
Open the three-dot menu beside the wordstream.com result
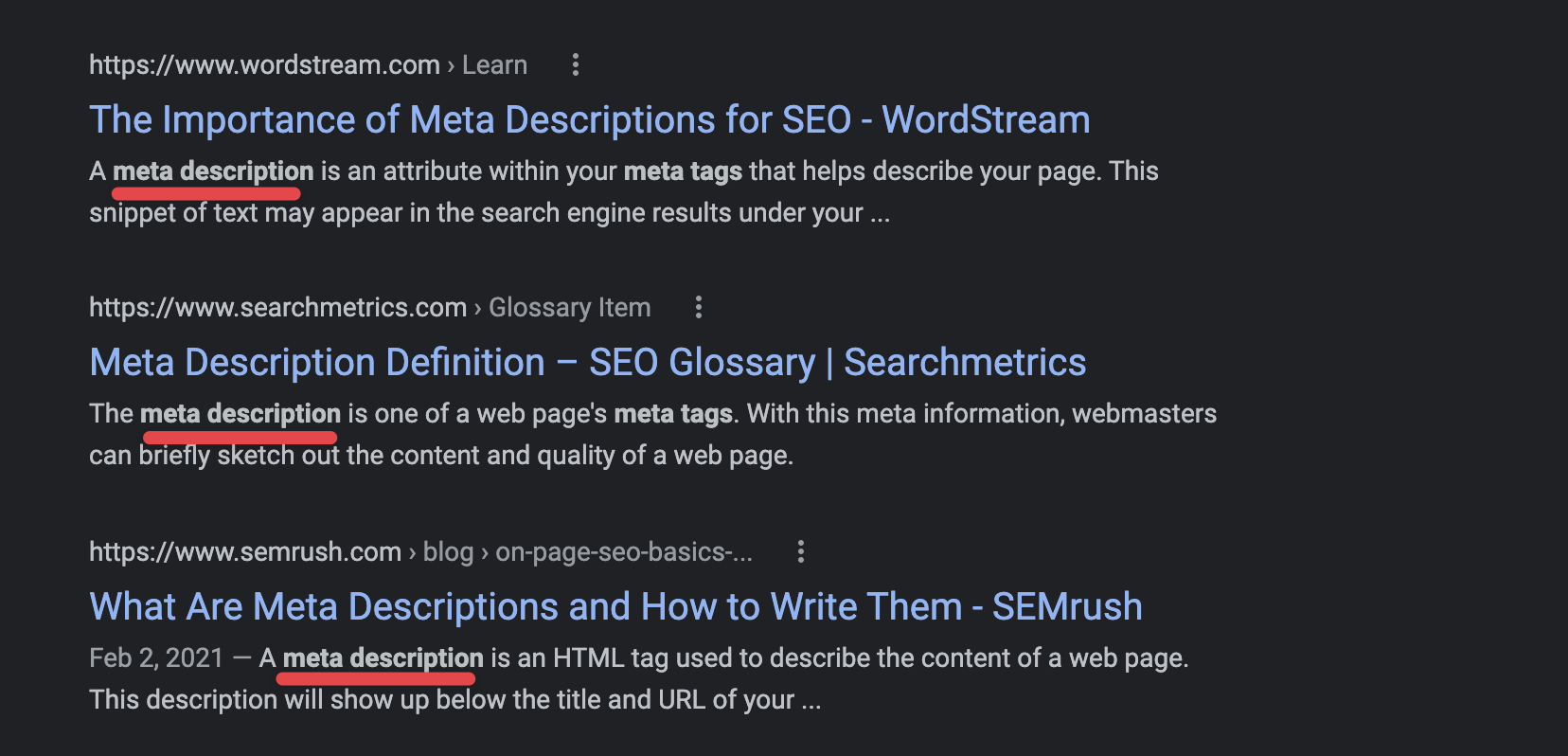(575, 64)
